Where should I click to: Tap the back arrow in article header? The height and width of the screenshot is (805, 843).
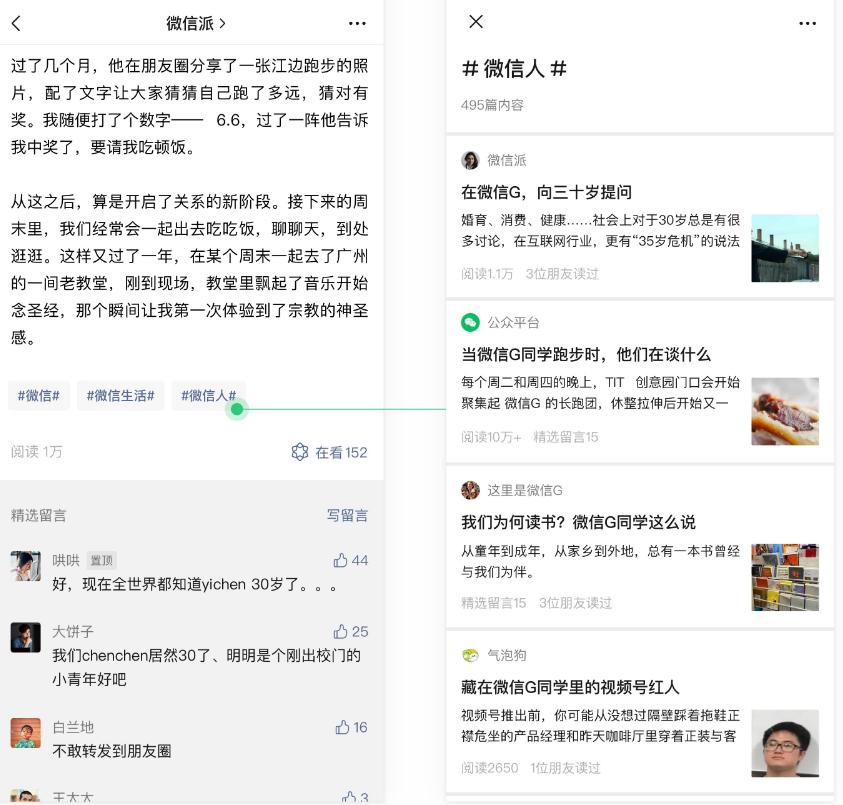point(16,23)
